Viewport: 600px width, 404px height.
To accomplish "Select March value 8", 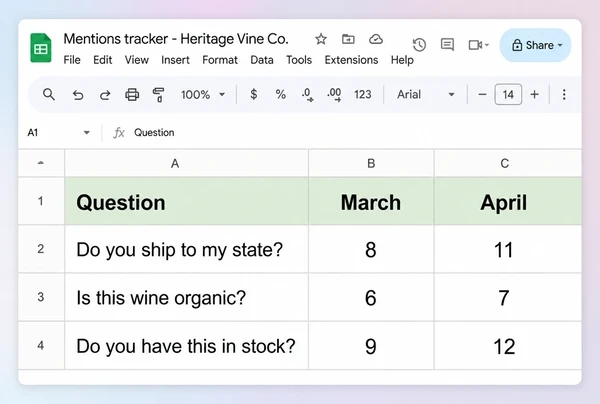I will [x=371, y=249].
